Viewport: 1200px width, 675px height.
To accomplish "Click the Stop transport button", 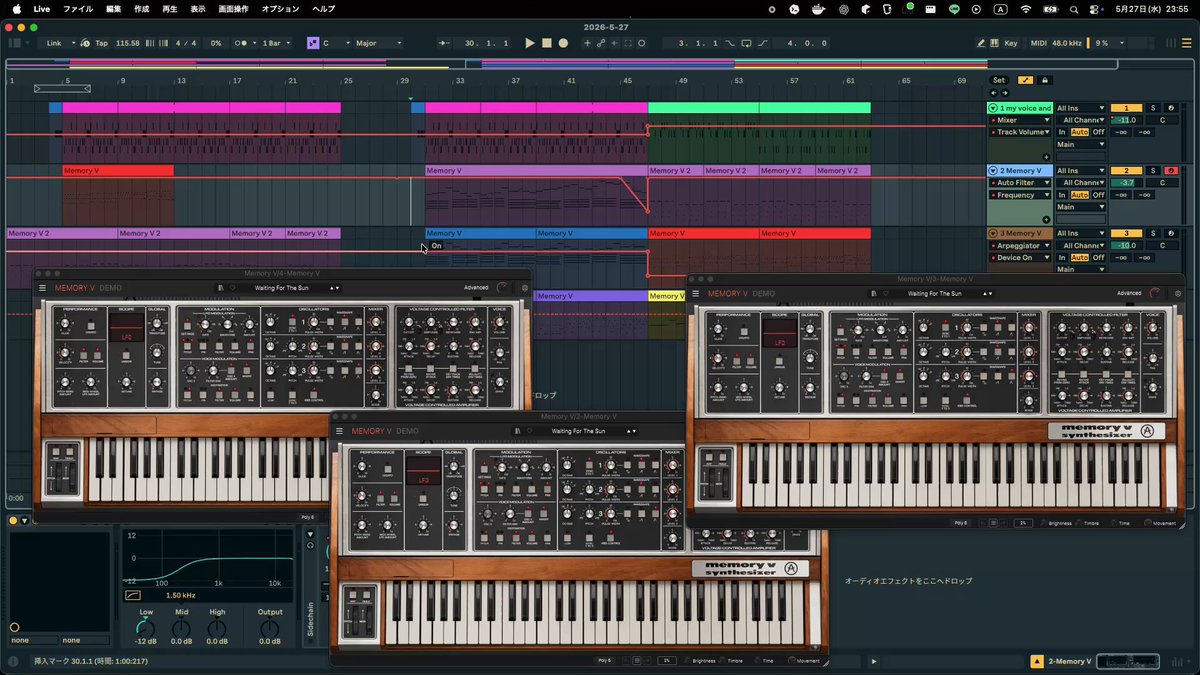I will coord(547,43).
